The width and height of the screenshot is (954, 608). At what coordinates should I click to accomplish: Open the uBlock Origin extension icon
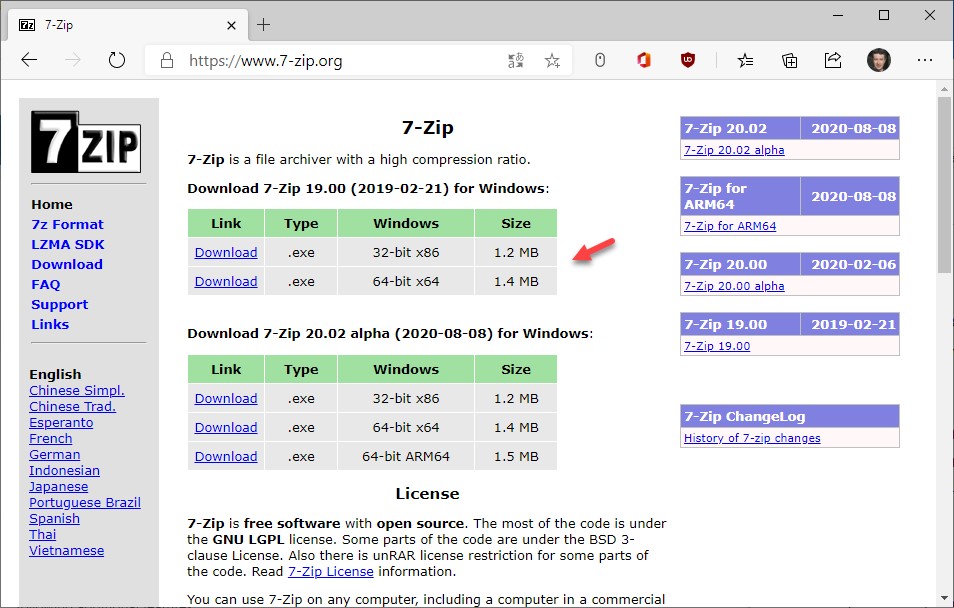[x=688, y=60]
